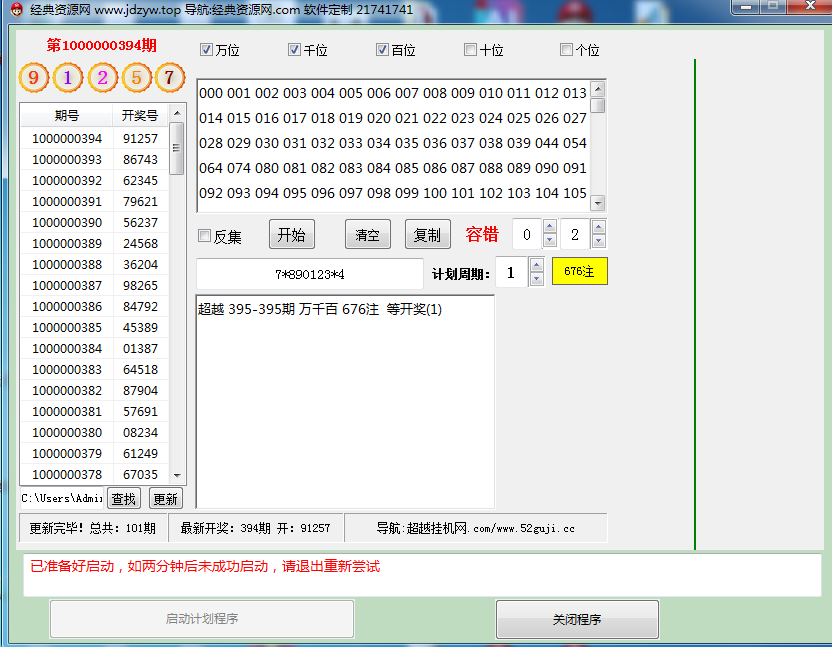Uncheck the 万位 checkbox
This screenshot has height=647, width=832.
point(207,50)
